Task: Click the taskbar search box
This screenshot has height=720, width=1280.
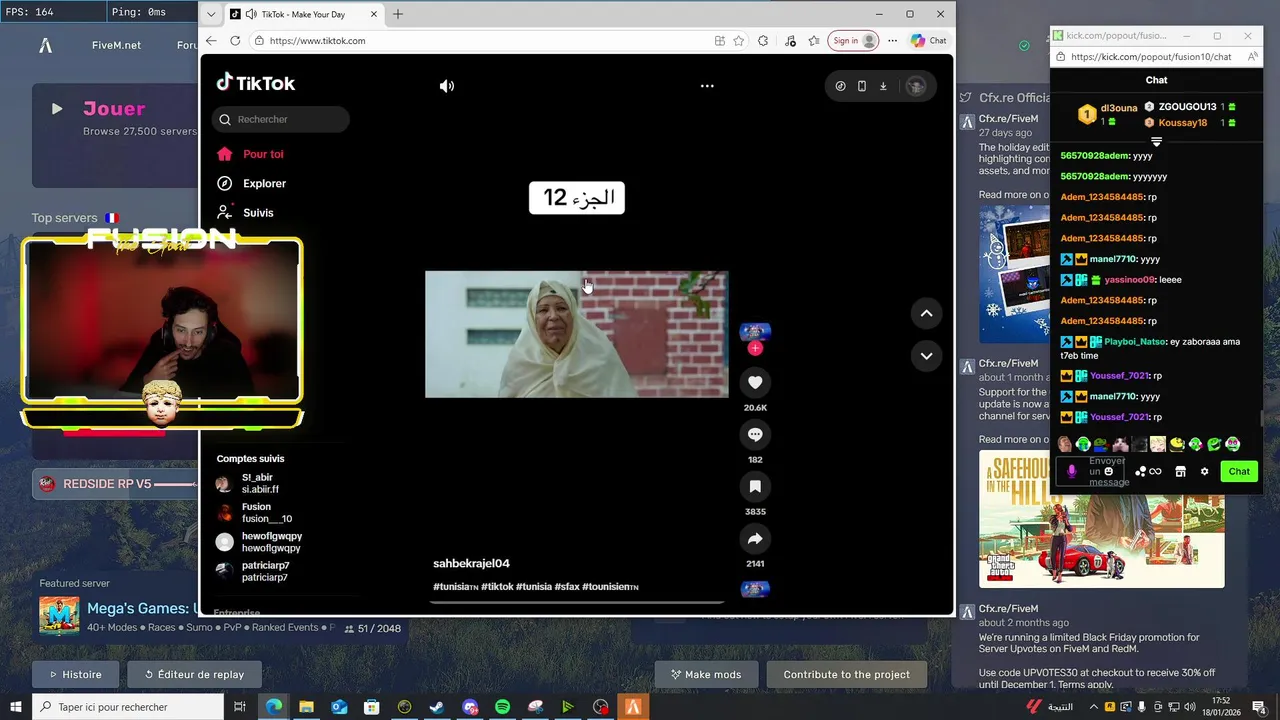Action: [128, 706]
